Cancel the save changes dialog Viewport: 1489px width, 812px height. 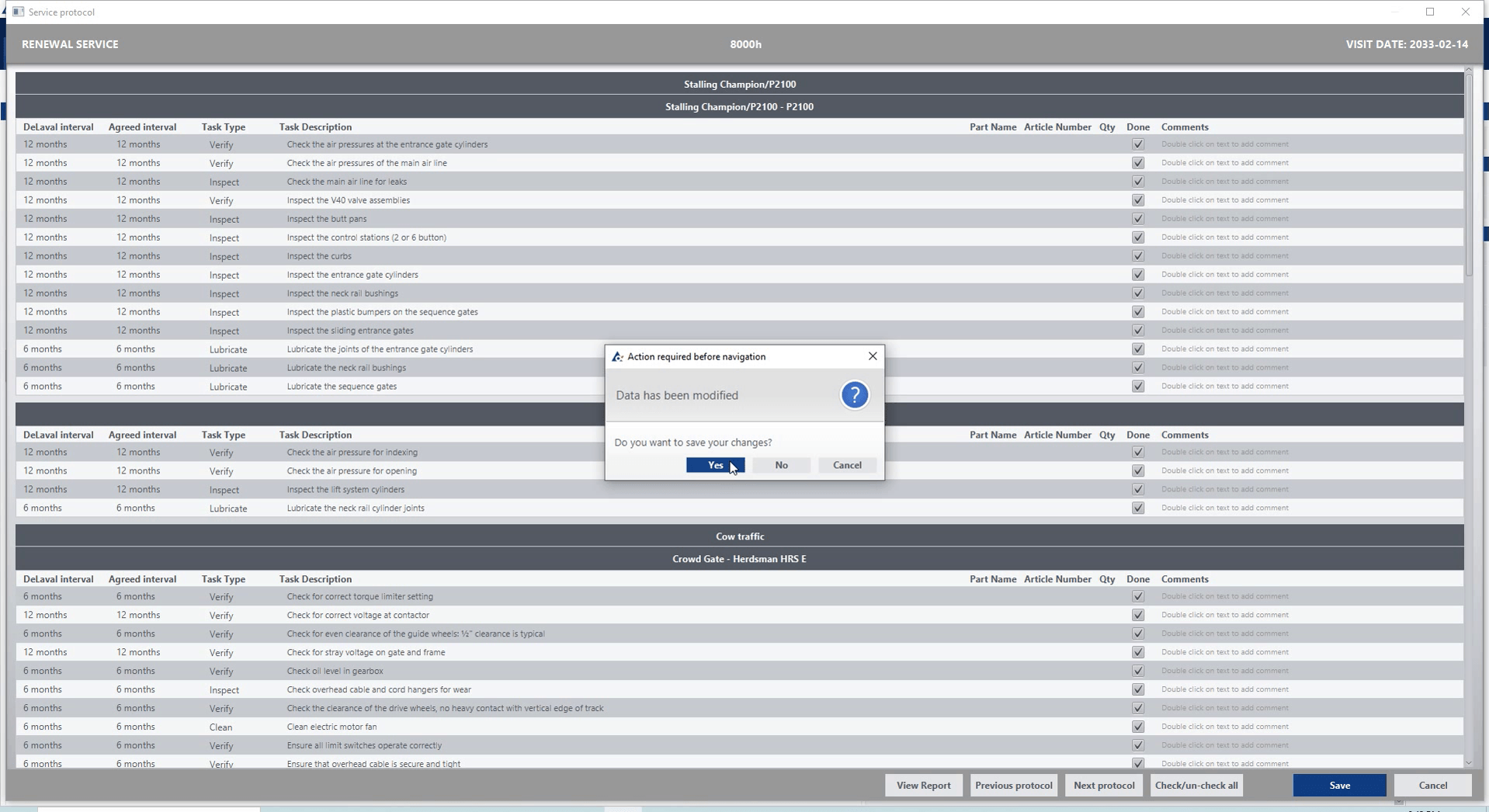847,465
